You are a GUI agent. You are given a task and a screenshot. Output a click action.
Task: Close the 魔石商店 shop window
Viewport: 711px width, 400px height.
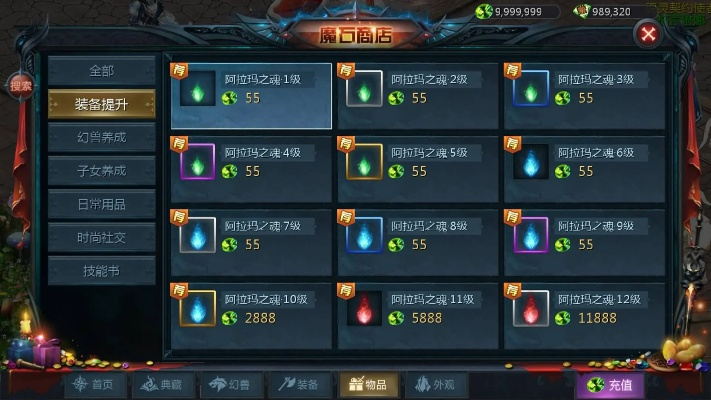pos(648,34)
